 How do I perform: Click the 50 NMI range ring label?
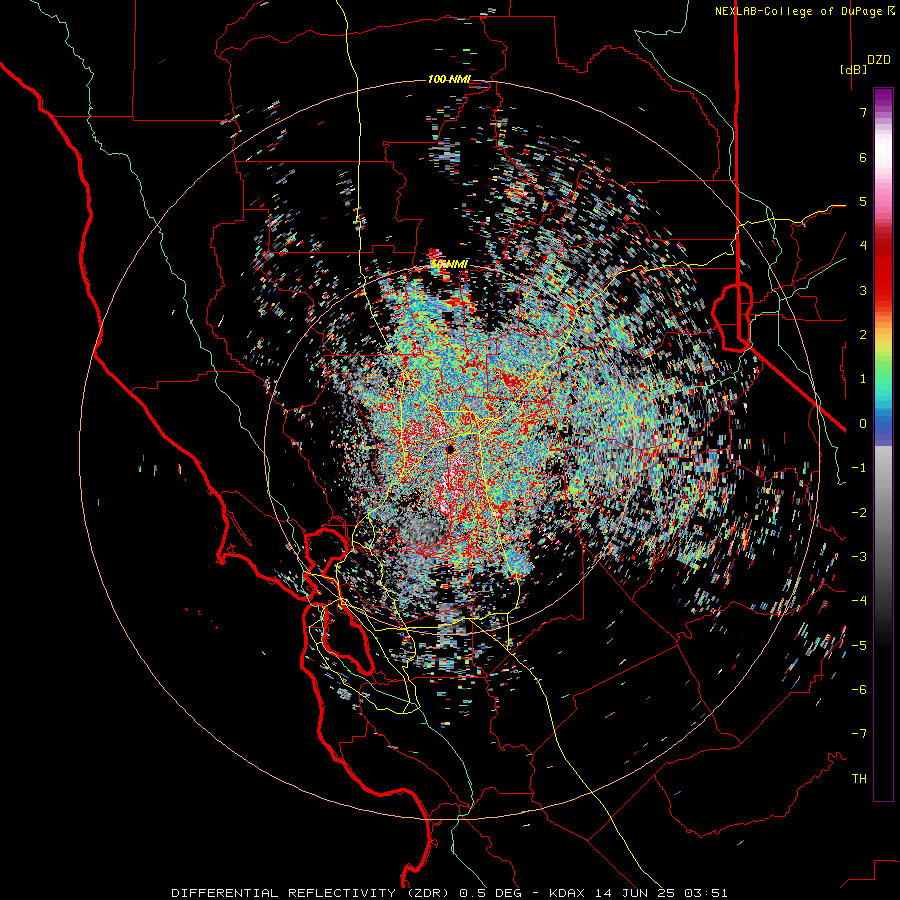coord(449,264)
